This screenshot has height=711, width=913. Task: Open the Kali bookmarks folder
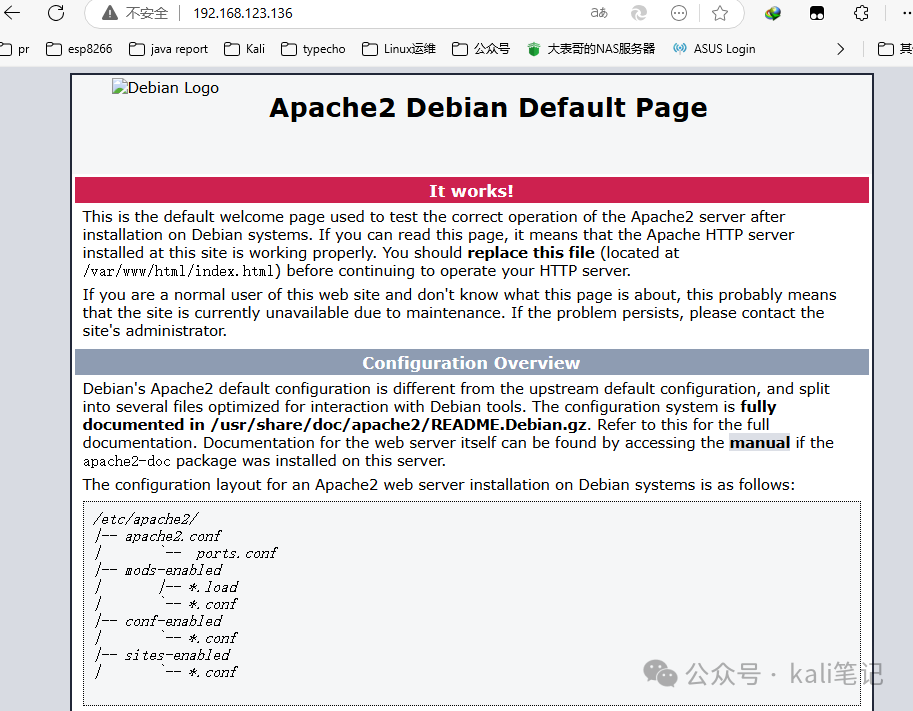pyautogui.click(x=245, y=49)
